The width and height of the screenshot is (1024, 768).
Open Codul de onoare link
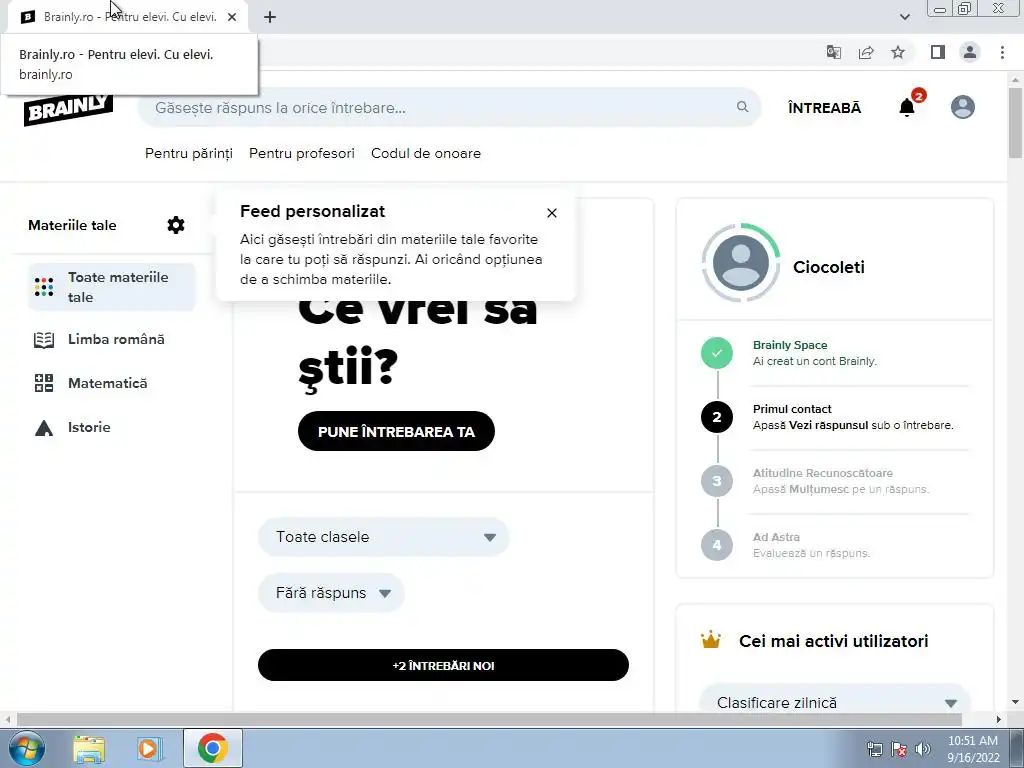pyautogui.click(x=426, y=153)
